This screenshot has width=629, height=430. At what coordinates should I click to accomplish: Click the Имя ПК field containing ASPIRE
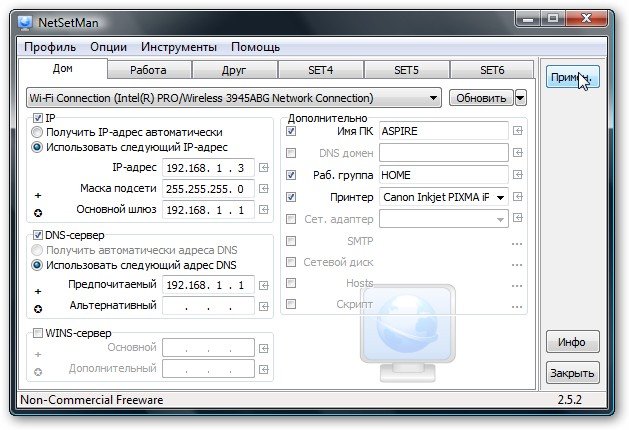[x=442, y=132]
